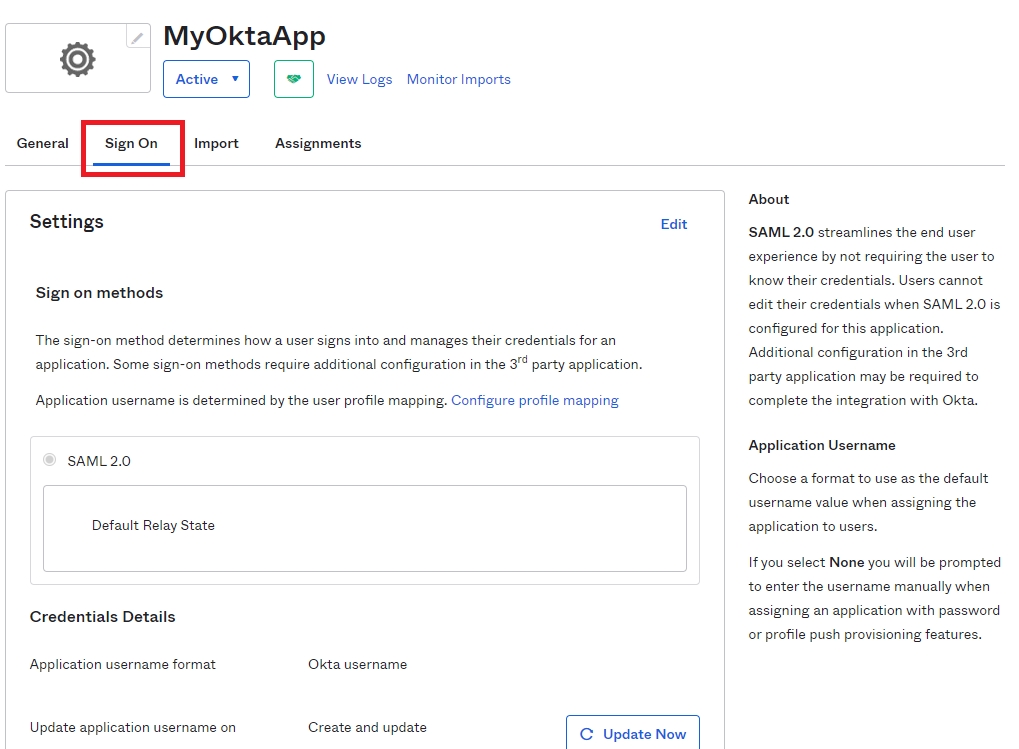Click the About heading in the sidebar
The image size is (1019, 749).
point(768,199)
